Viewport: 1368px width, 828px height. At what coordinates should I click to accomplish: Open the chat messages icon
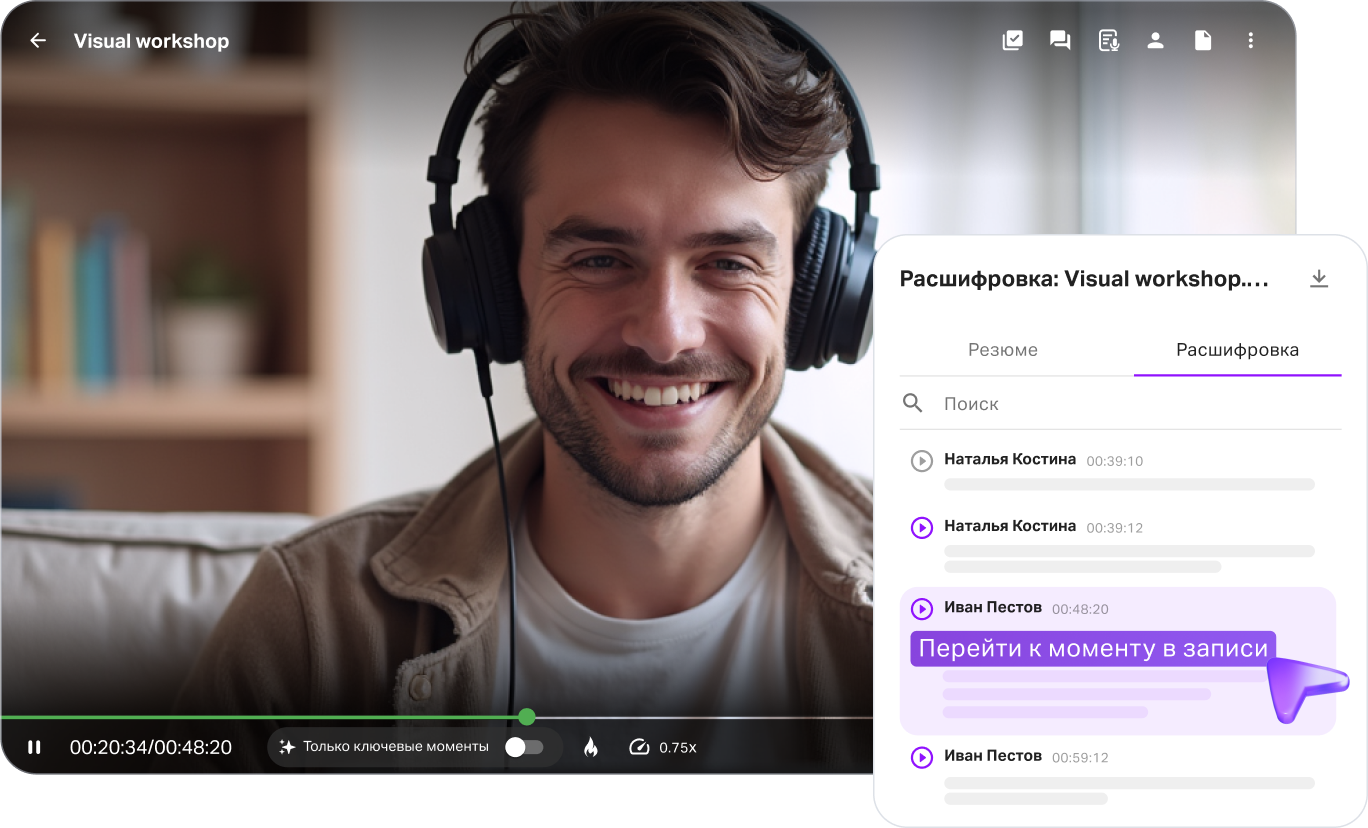pyautogui.click(x=1060, y=41)
